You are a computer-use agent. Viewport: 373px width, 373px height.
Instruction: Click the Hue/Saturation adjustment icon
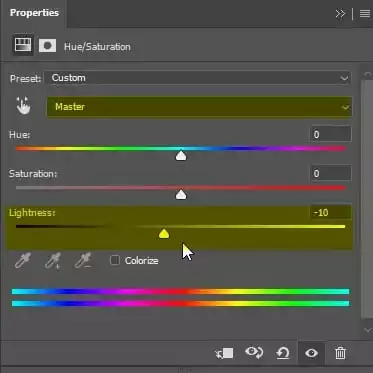coord(23,45)
